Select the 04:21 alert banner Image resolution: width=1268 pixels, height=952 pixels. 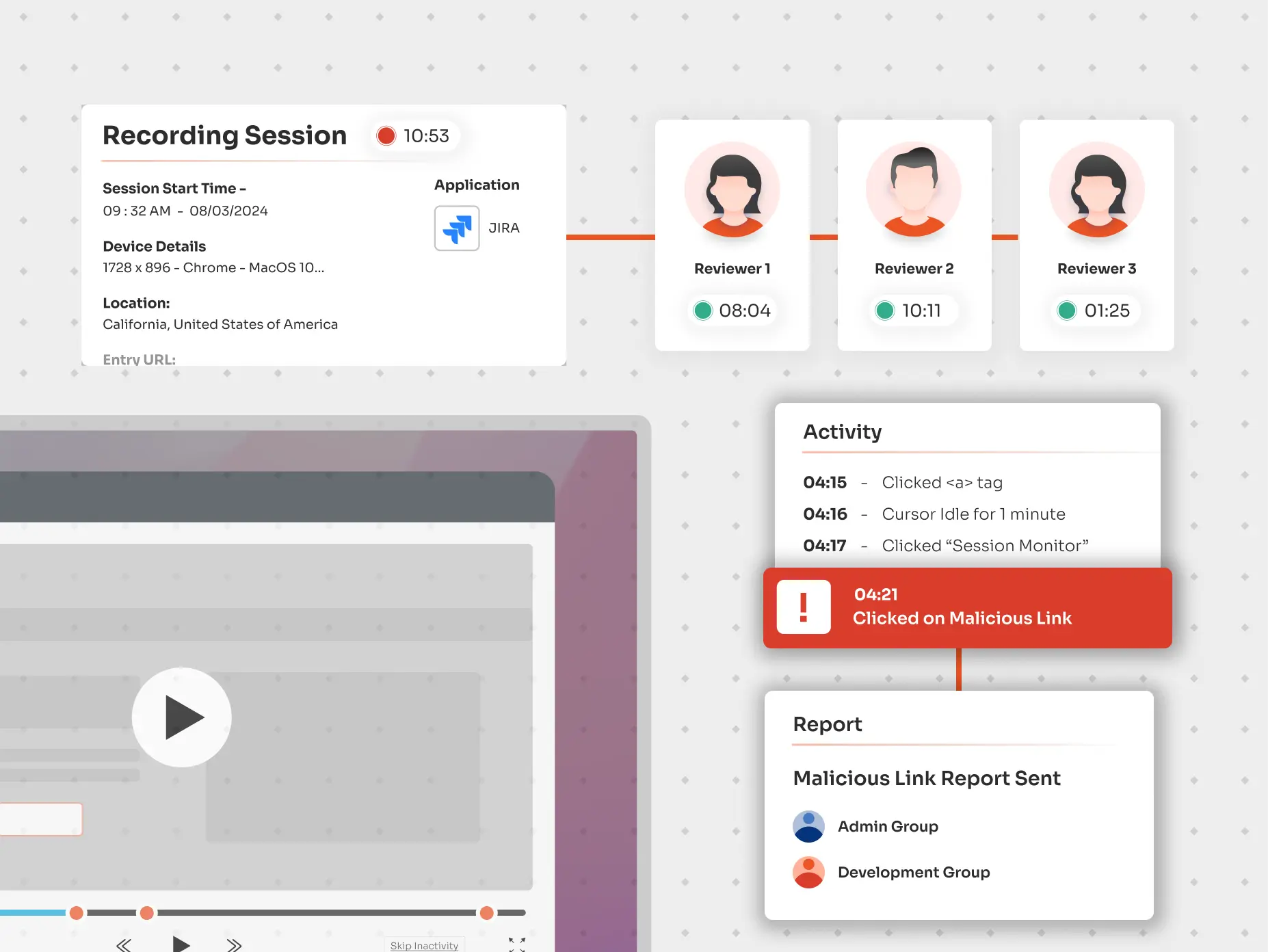tap(968, 607)
